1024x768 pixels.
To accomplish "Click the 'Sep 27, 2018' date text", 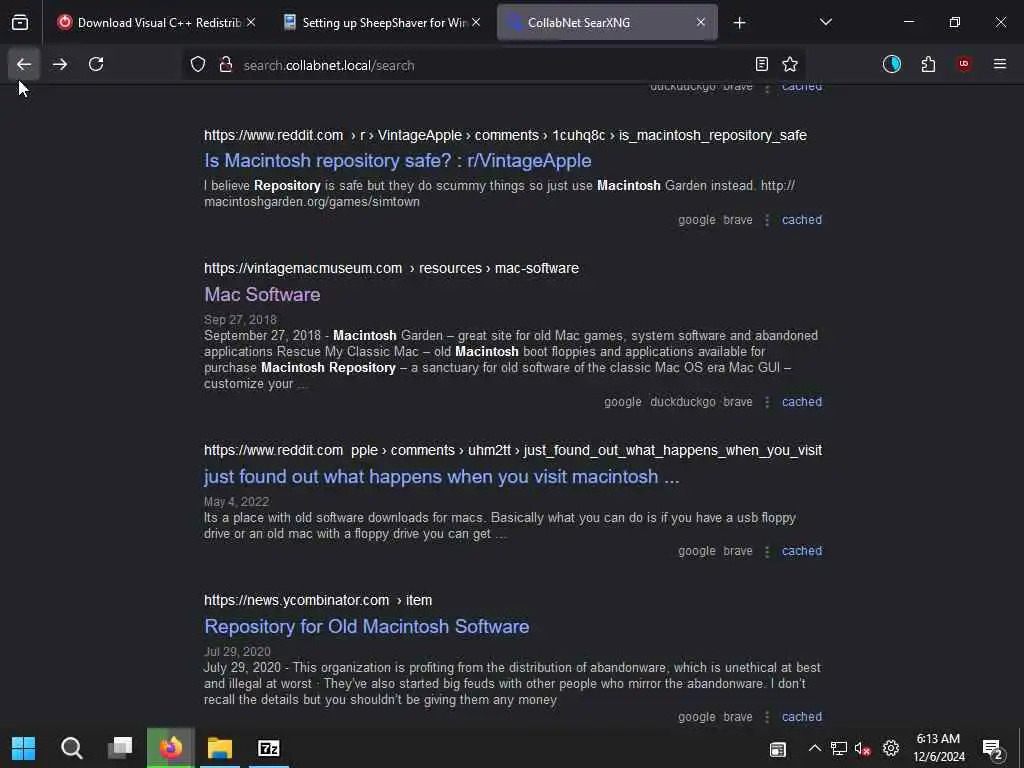I will click(x=240, y=319).
